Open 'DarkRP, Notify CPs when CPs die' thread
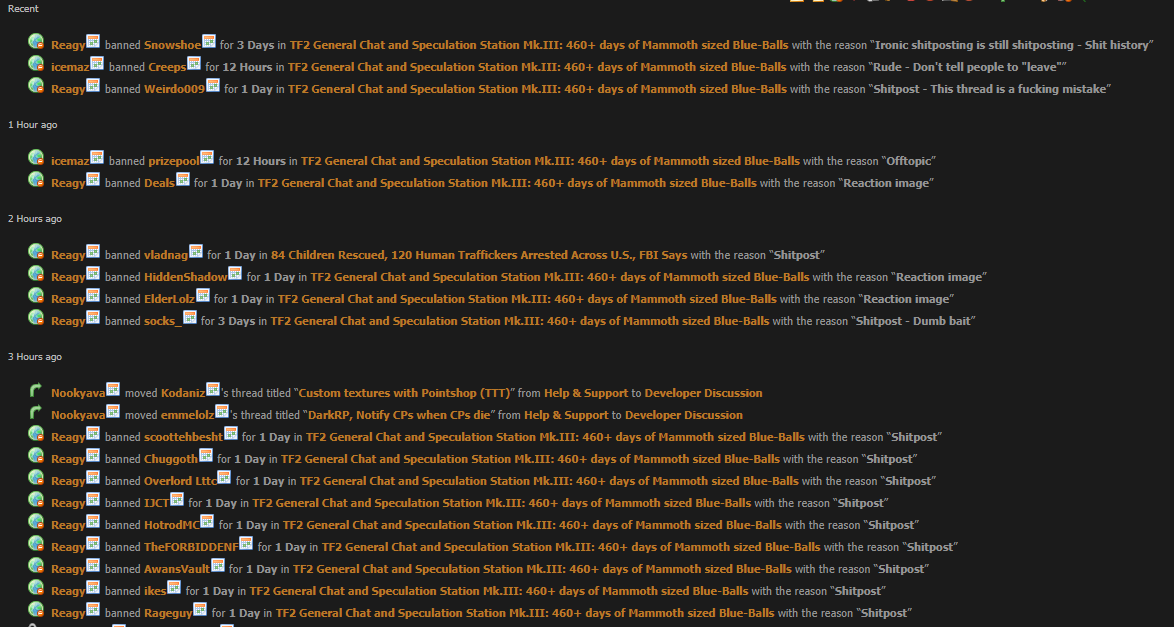Viewport: 1174px width, 627px height. tap(401, 415)
